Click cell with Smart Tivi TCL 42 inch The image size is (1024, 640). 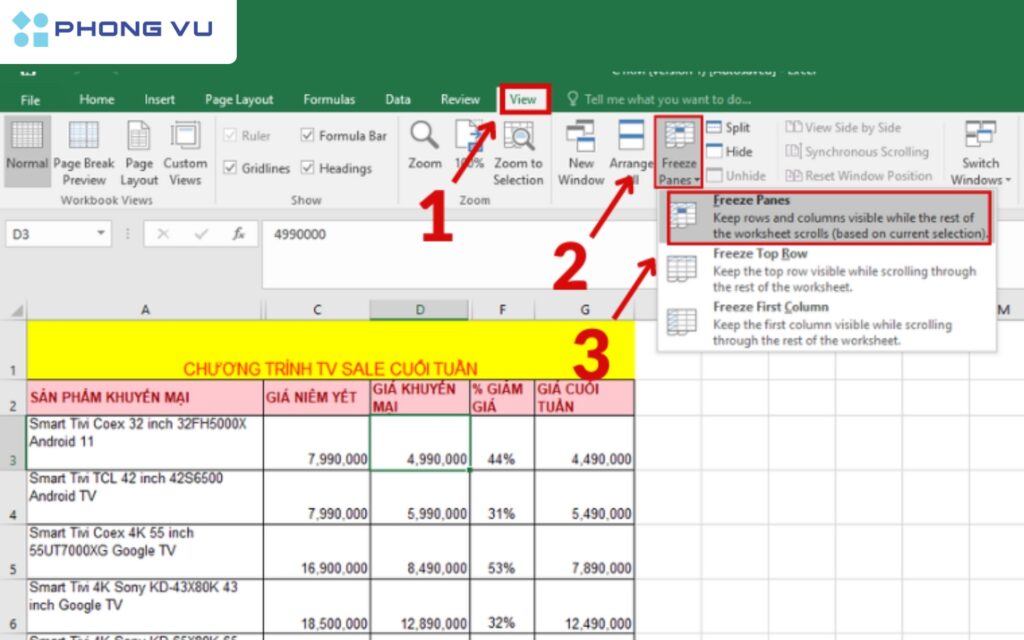click(x=145, y=497)
